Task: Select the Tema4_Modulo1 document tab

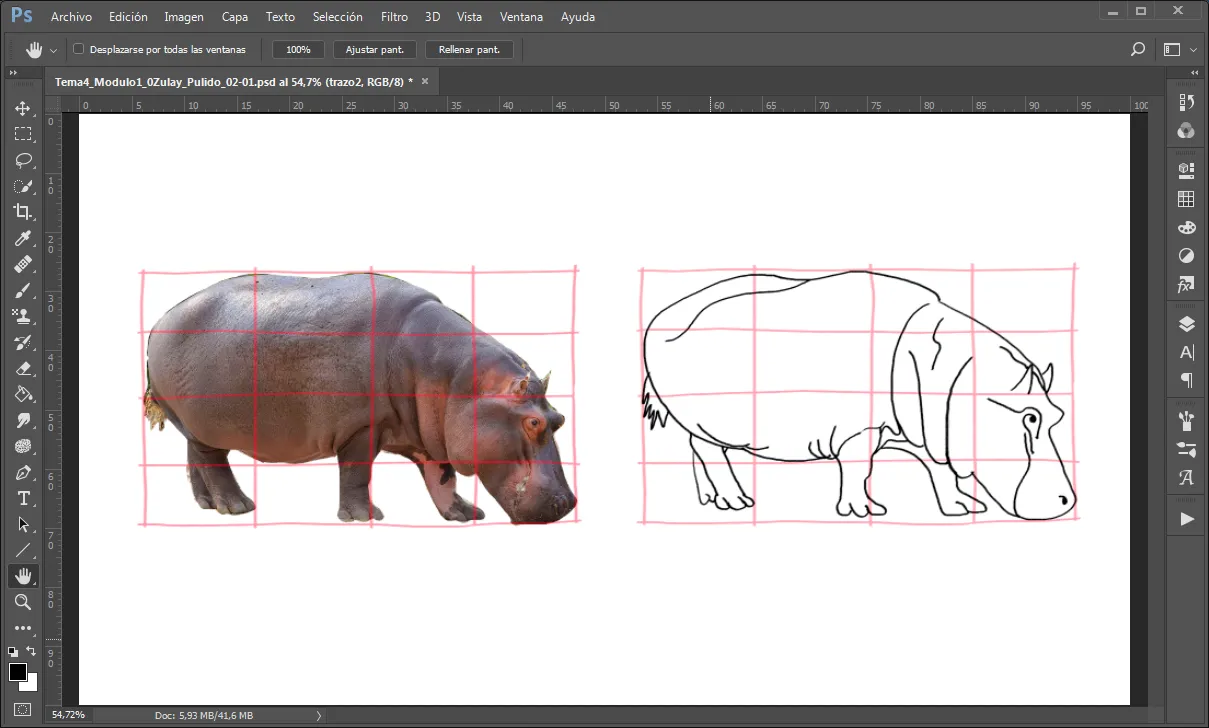Action: point(240,81)
